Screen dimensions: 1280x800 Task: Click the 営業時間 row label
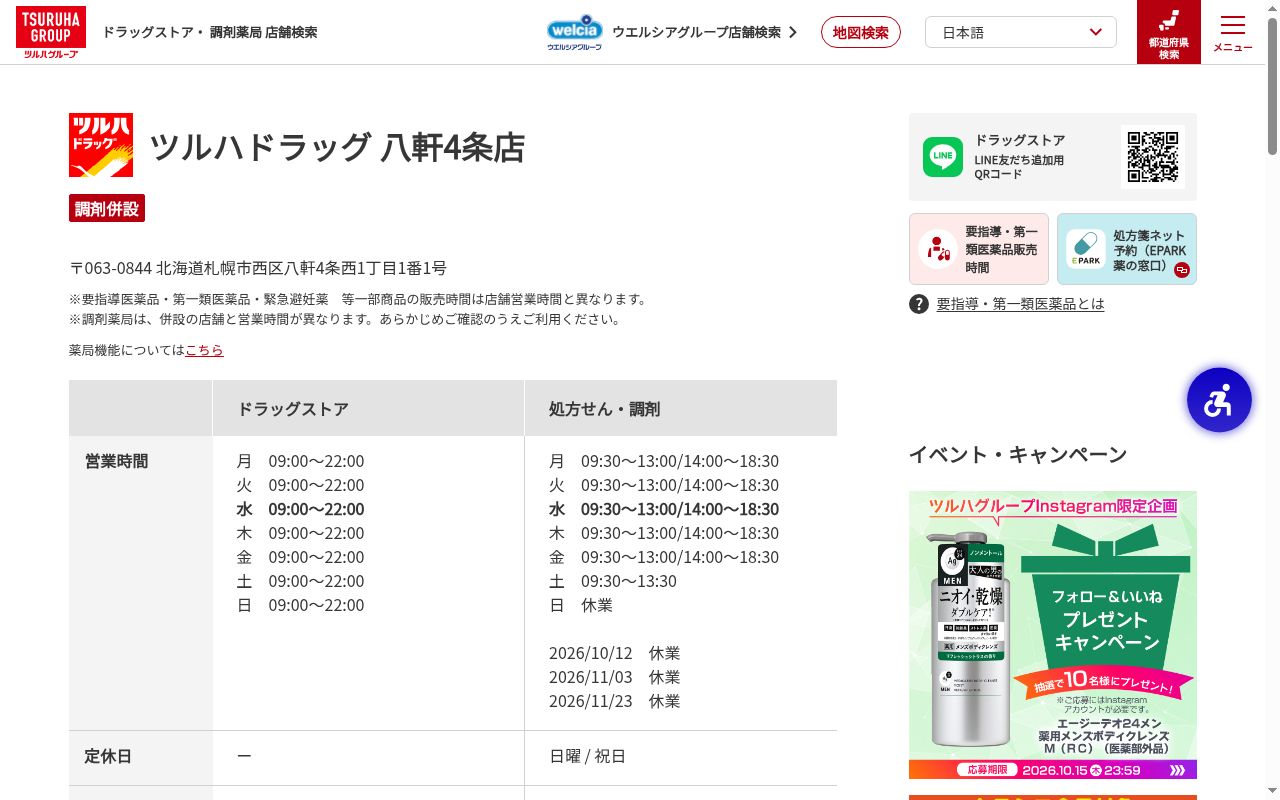coord(116,461)
